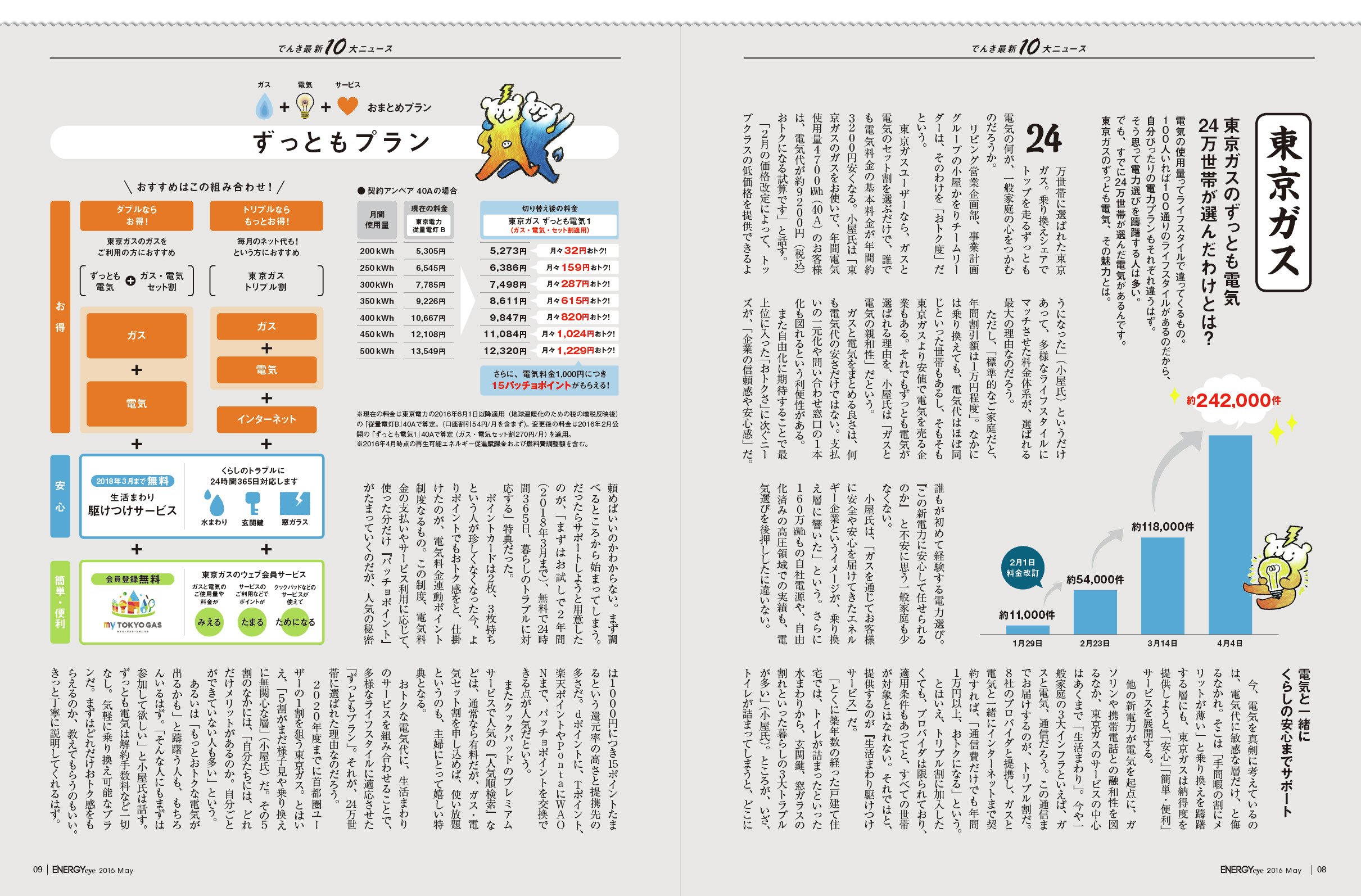
Task: Click the large 24 numeral in the article
Action: (x=1043, y=138)
